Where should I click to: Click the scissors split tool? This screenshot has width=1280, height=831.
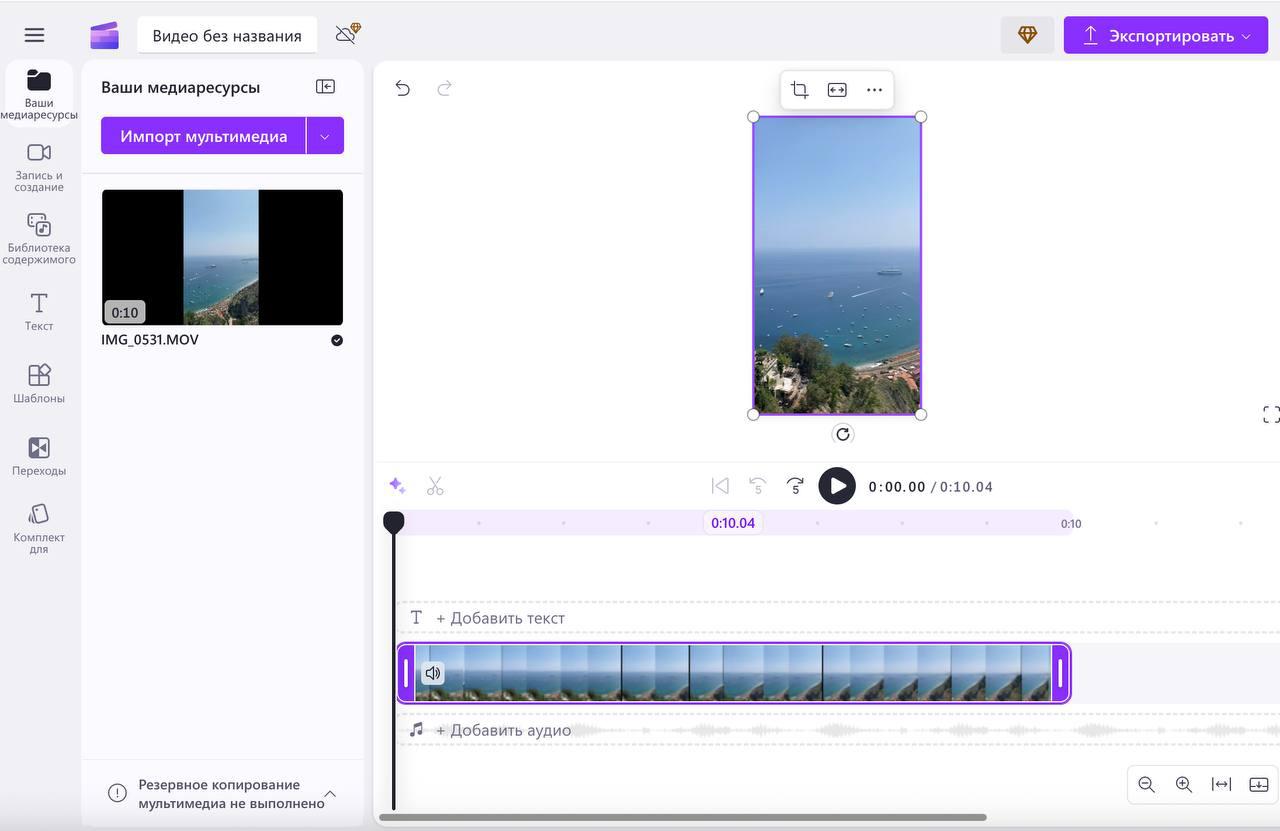(435, 486)
